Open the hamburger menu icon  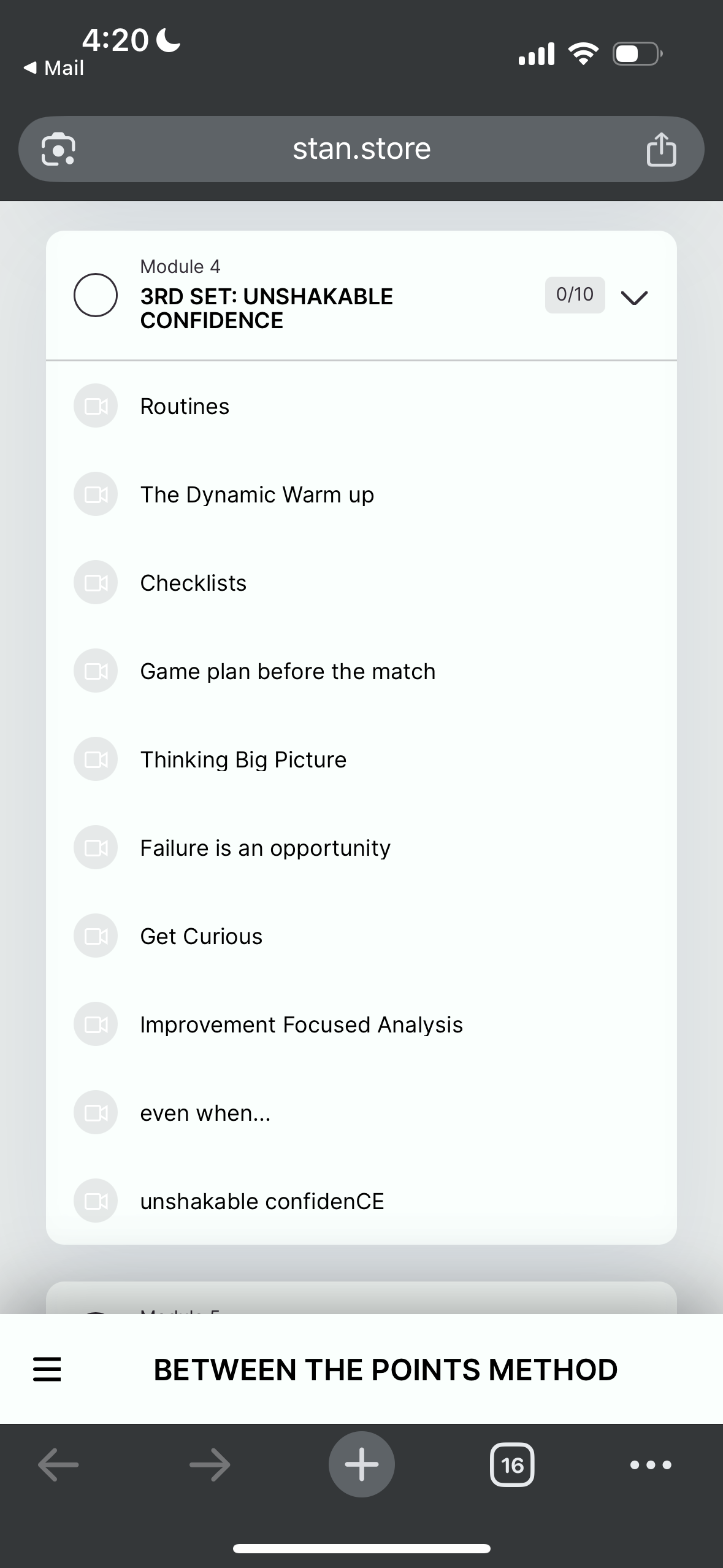[x=47, y=1369]
